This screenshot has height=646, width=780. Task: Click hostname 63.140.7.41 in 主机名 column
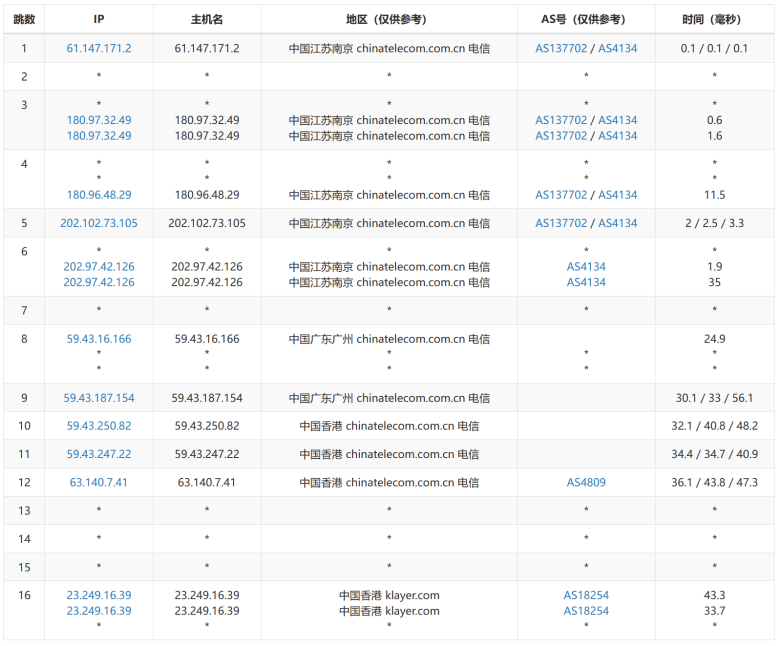tap(206, 482)
